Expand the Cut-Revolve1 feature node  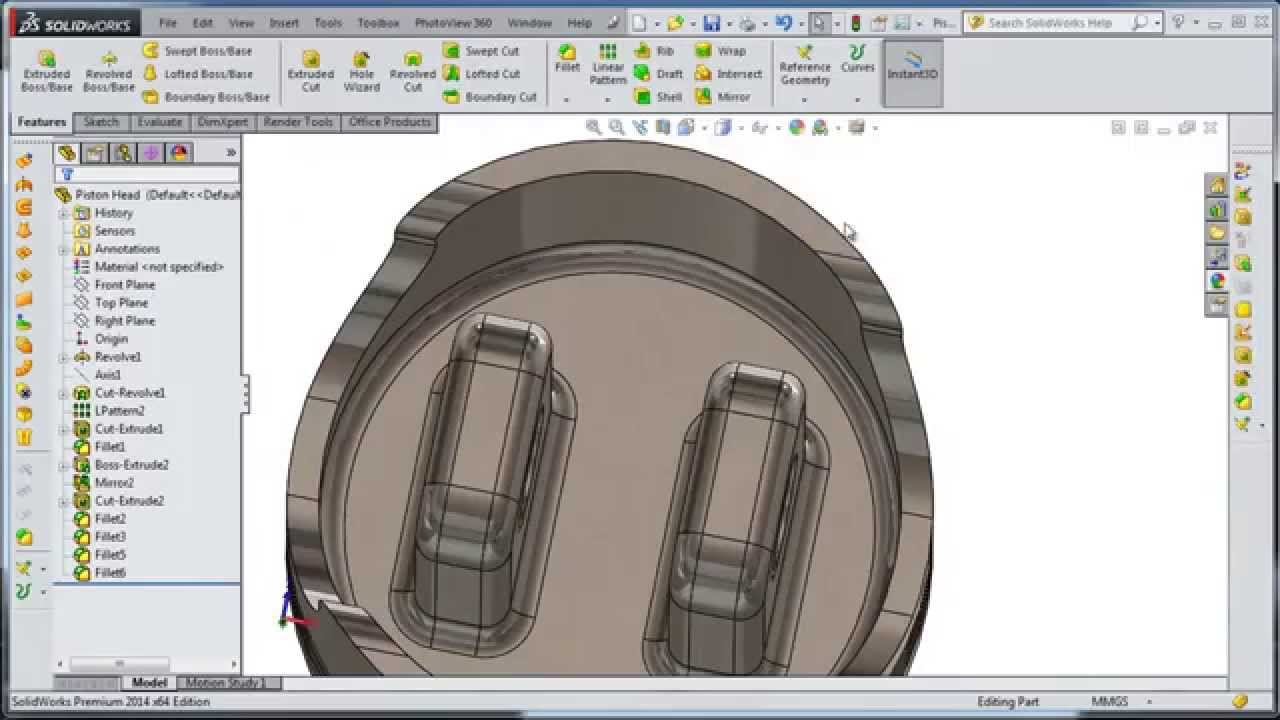63,393
